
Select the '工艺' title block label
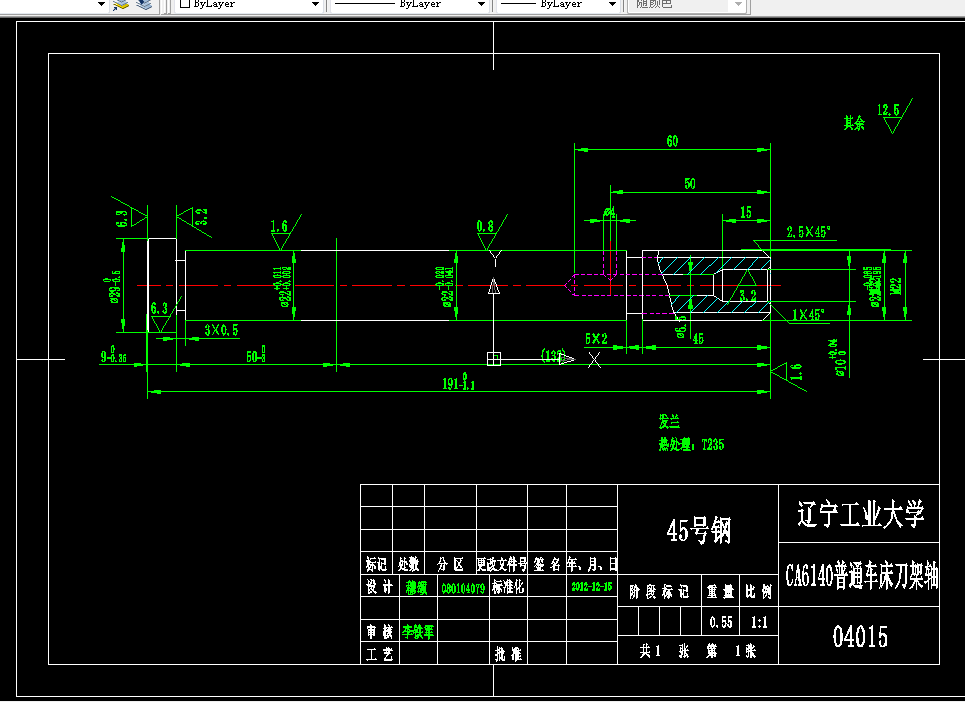pyautogui.click(x=380, y=654)
